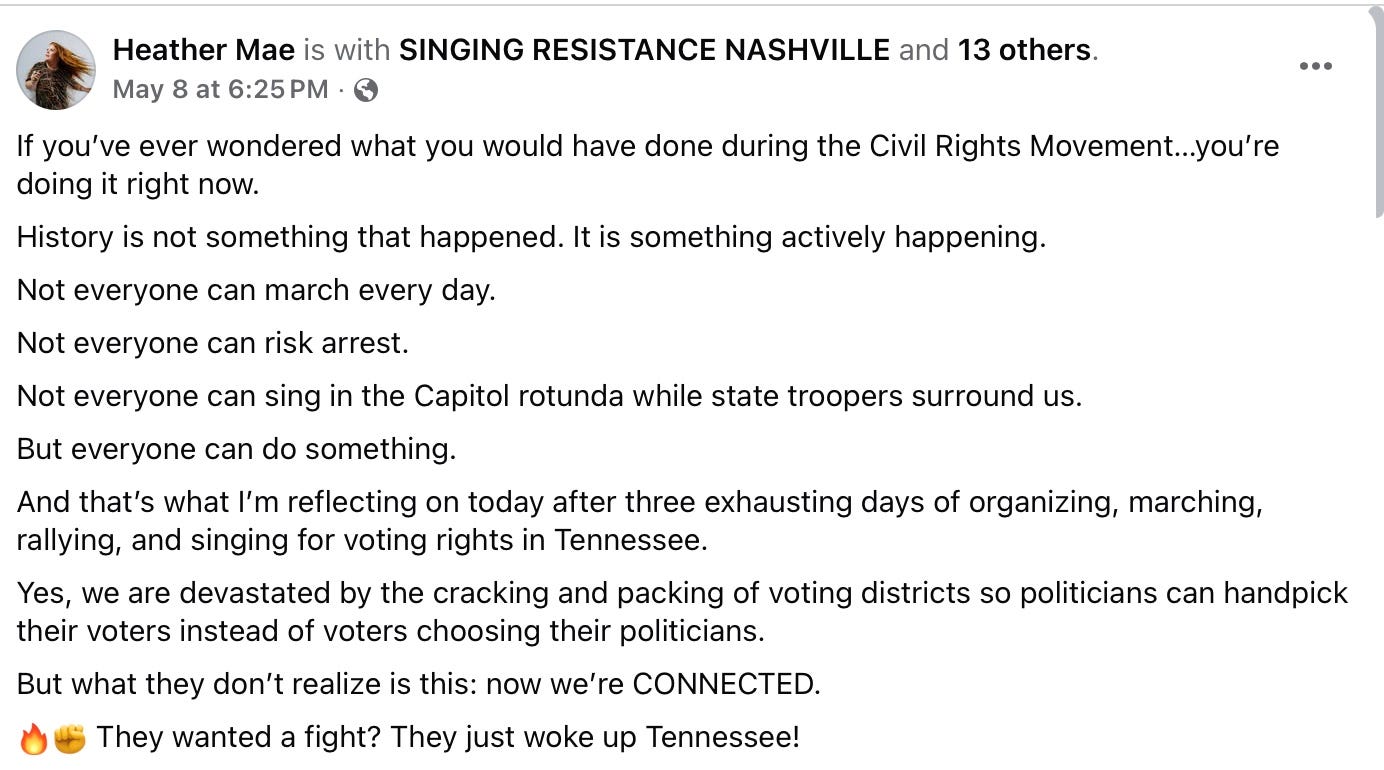The height and width of the screenshot is (770, 1384).
Task: Click the raised fist emoji
Action: [70, 740]
